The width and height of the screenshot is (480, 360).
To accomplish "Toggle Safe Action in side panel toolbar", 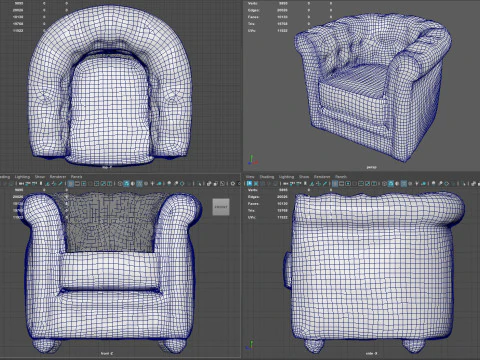I will click(x=367, y=184).
